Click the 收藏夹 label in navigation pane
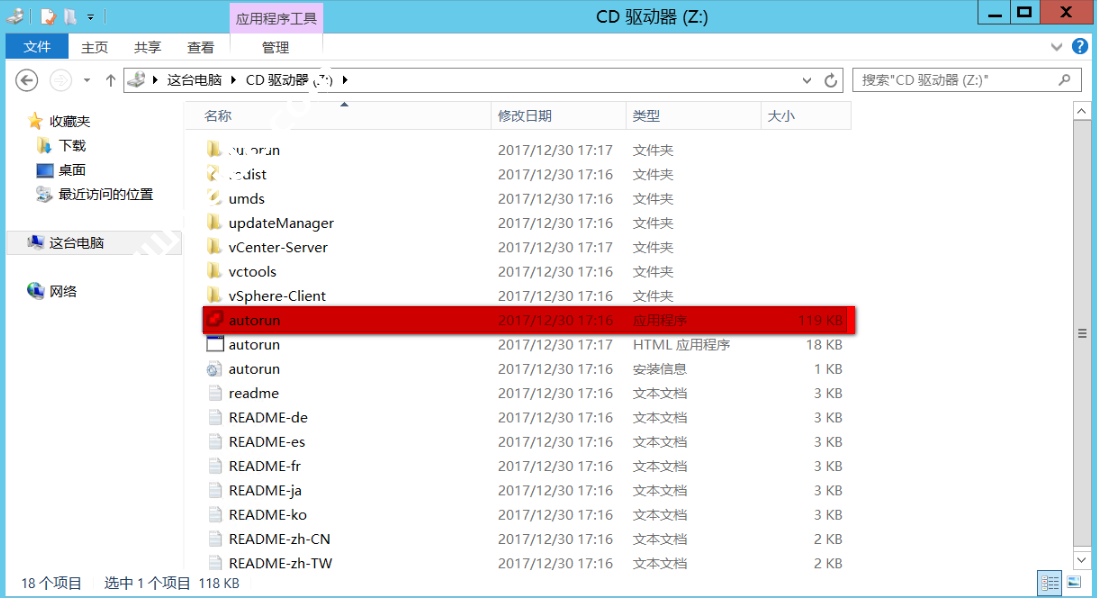The width and height of the screenshot is (1097, 598). tap(69, 121)
